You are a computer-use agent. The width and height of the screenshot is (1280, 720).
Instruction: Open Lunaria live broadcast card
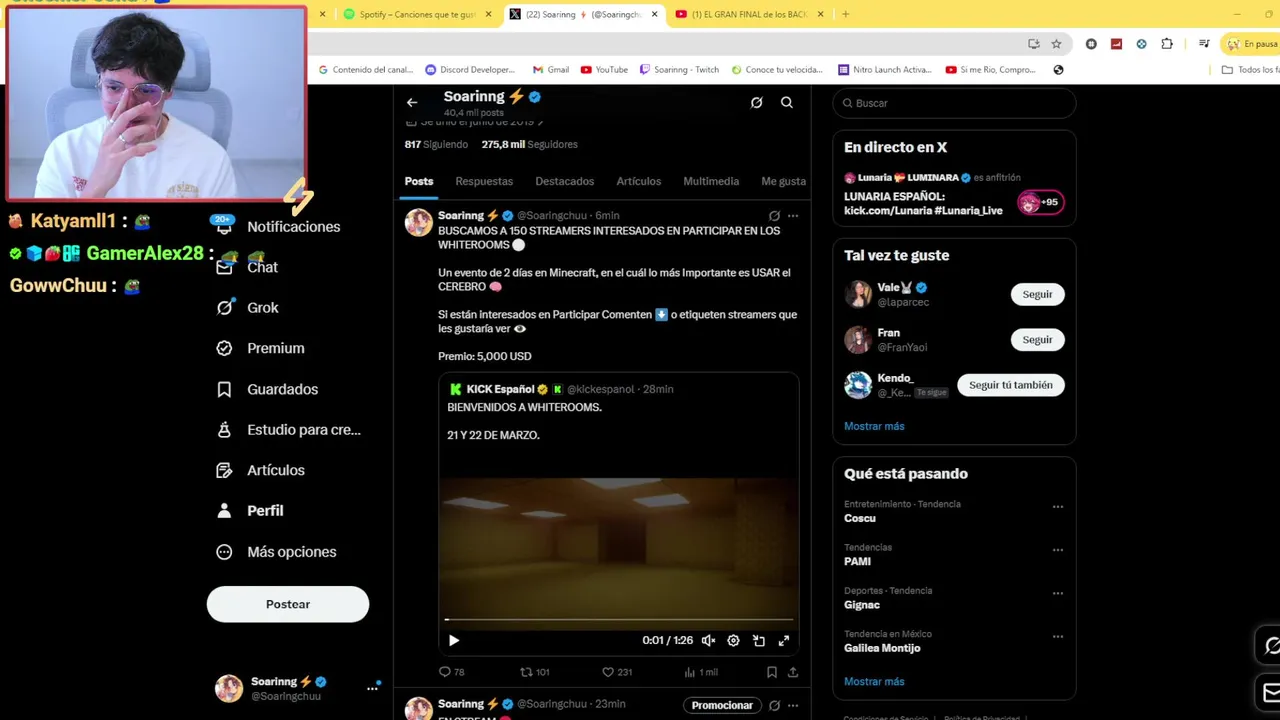(x=954, y=195)
